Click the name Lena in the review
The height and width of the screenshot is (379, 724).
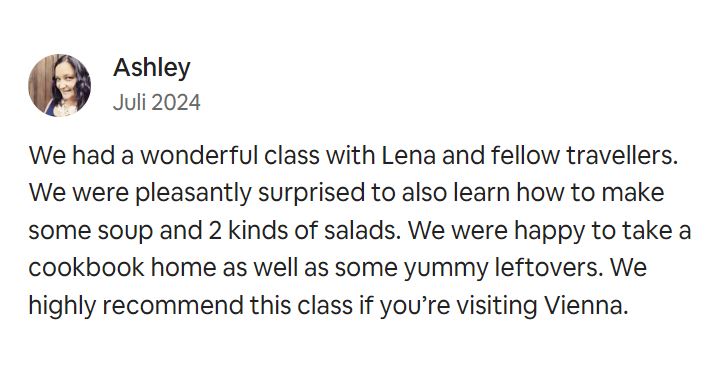coord(409,155)
